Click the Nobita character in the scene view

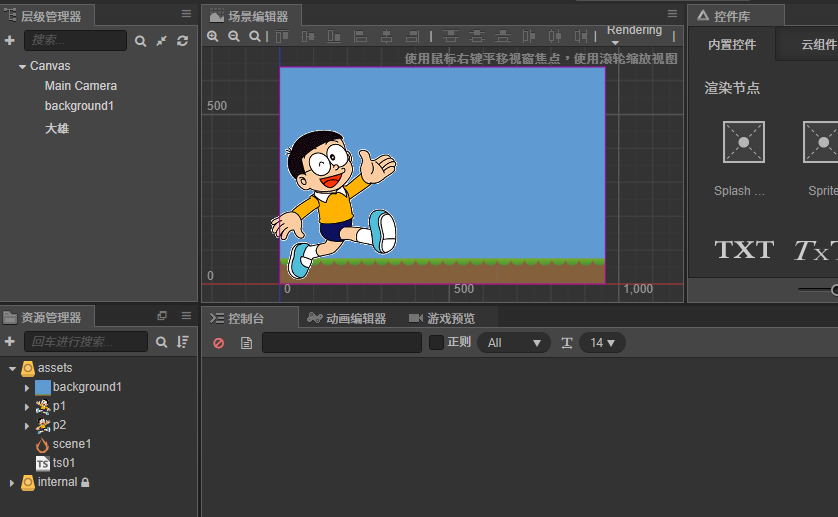point(336,203)
